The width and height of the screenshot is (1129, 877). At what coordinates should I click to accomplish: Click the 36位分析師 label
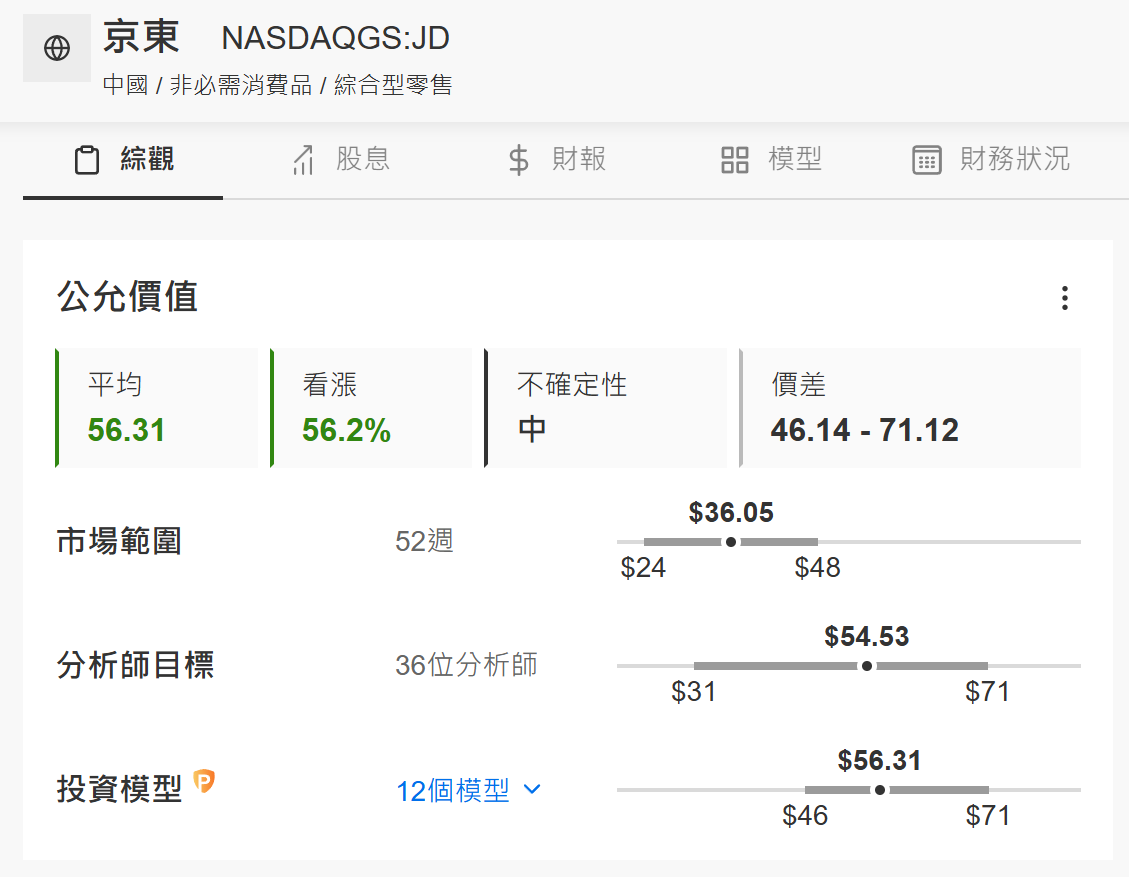point(467,665)
